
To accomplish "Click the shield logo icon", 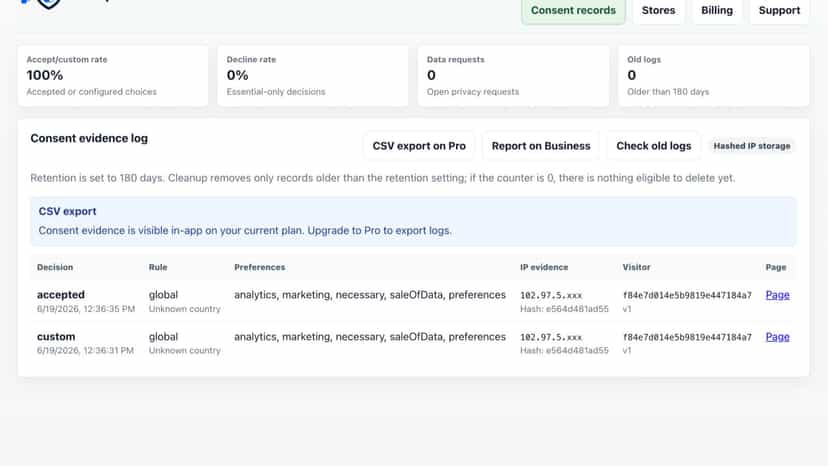I will pyautogui.click(x=49, y=4).
